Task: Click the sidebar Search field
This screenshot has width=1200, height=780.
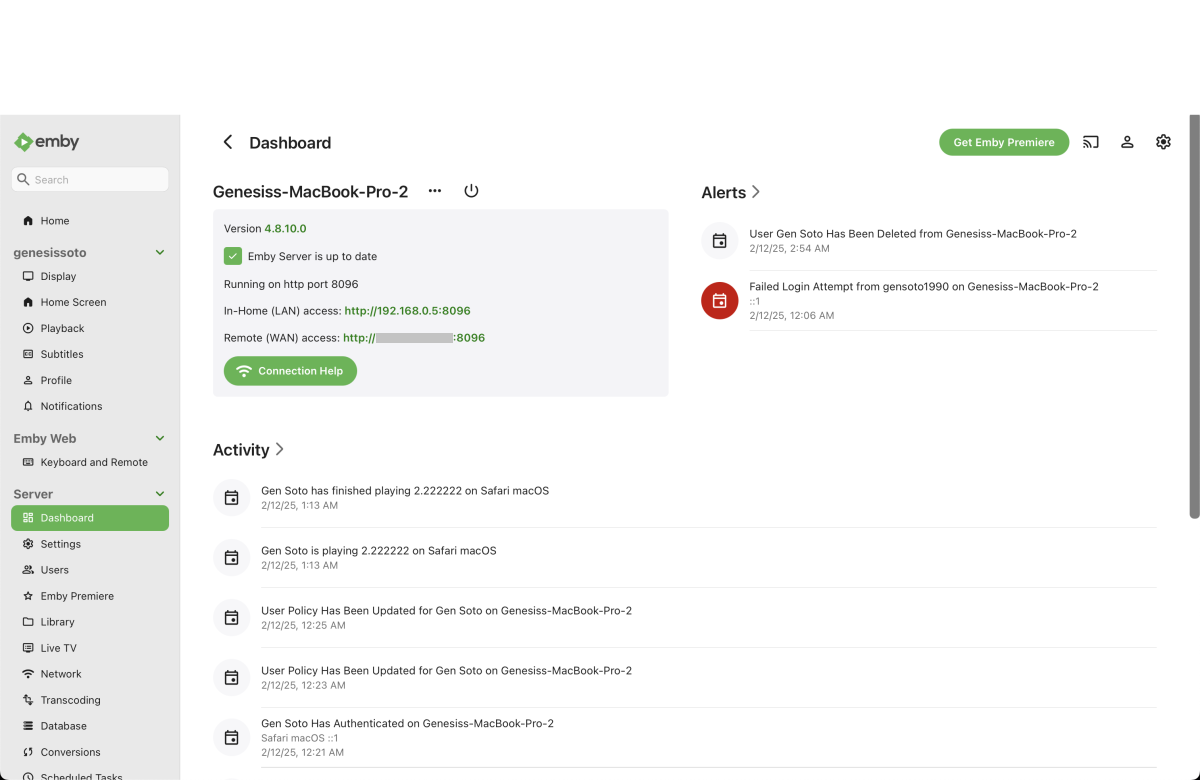Action: 90,180
